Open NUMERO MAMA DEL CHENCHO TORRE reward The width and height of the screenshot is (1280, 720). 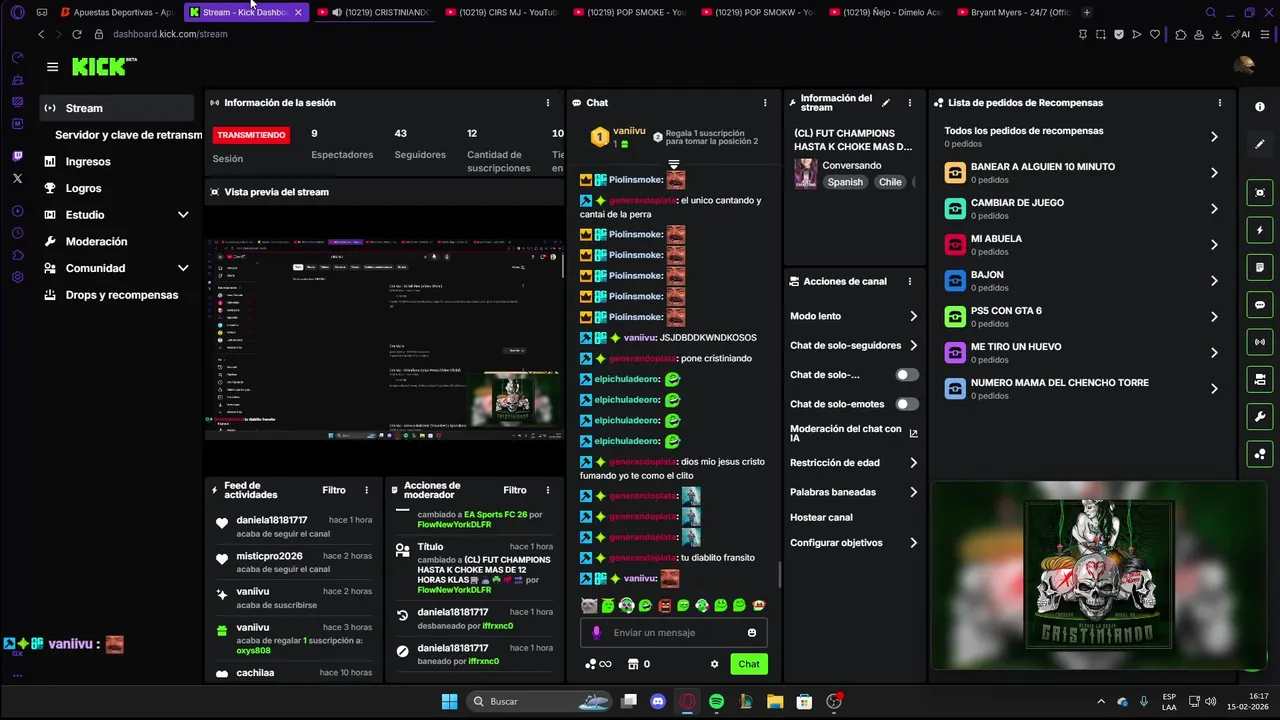pos(1082,389)
